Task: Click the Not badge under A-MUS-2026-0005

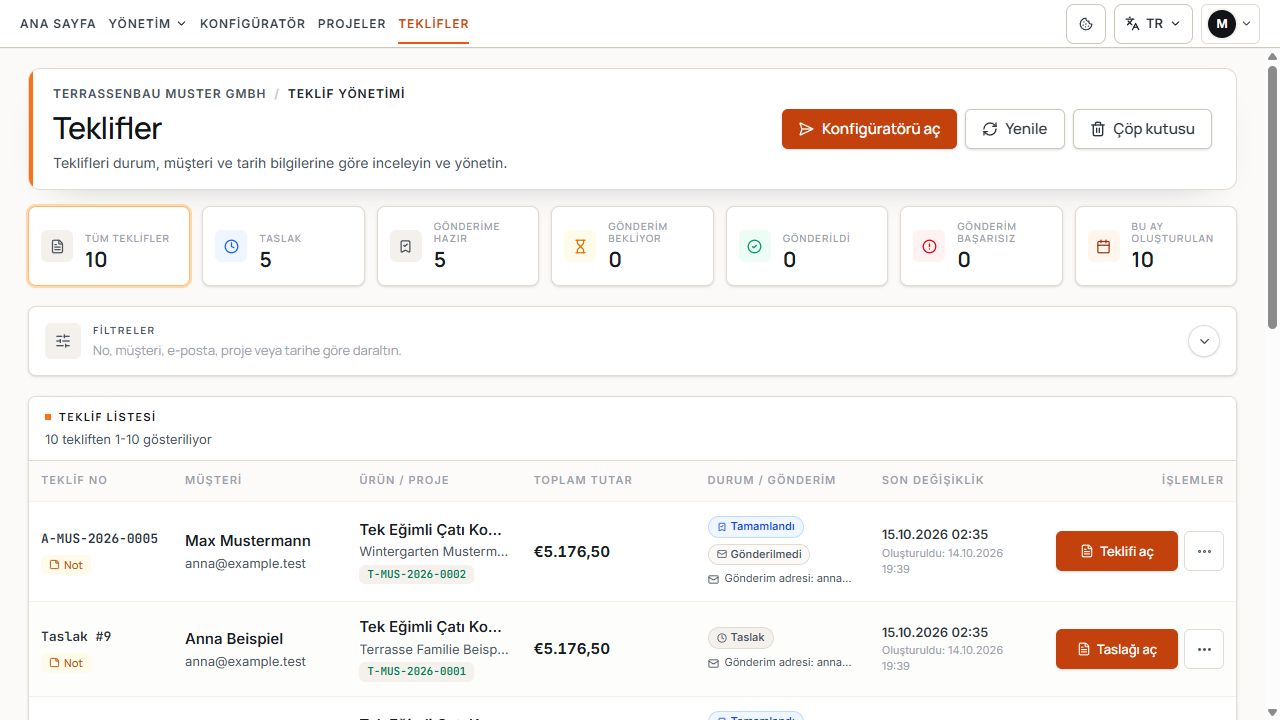Action: 66,565
